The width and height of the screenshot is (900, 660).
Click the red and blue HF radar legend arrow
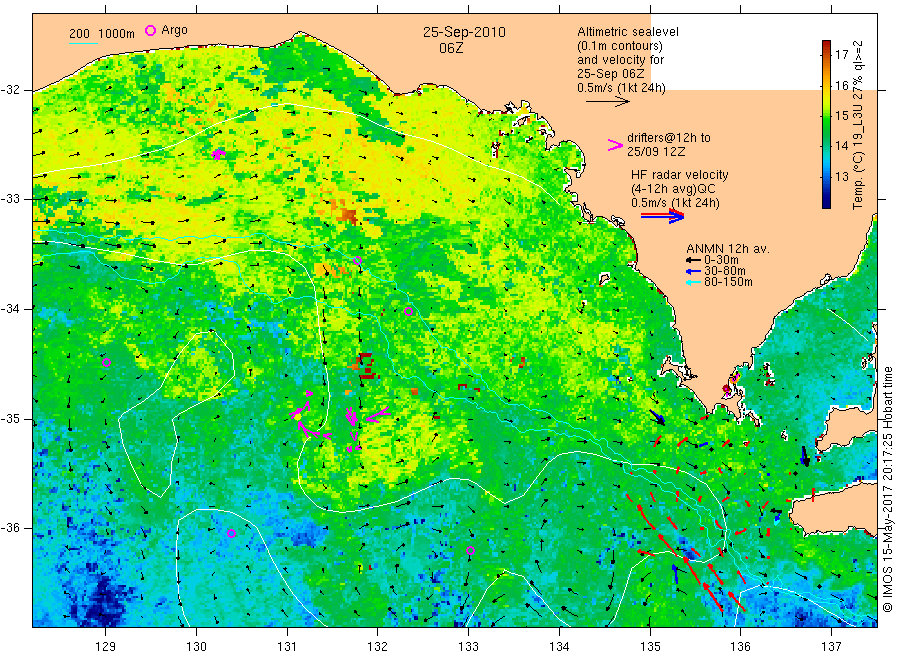[x=663, y=216]
